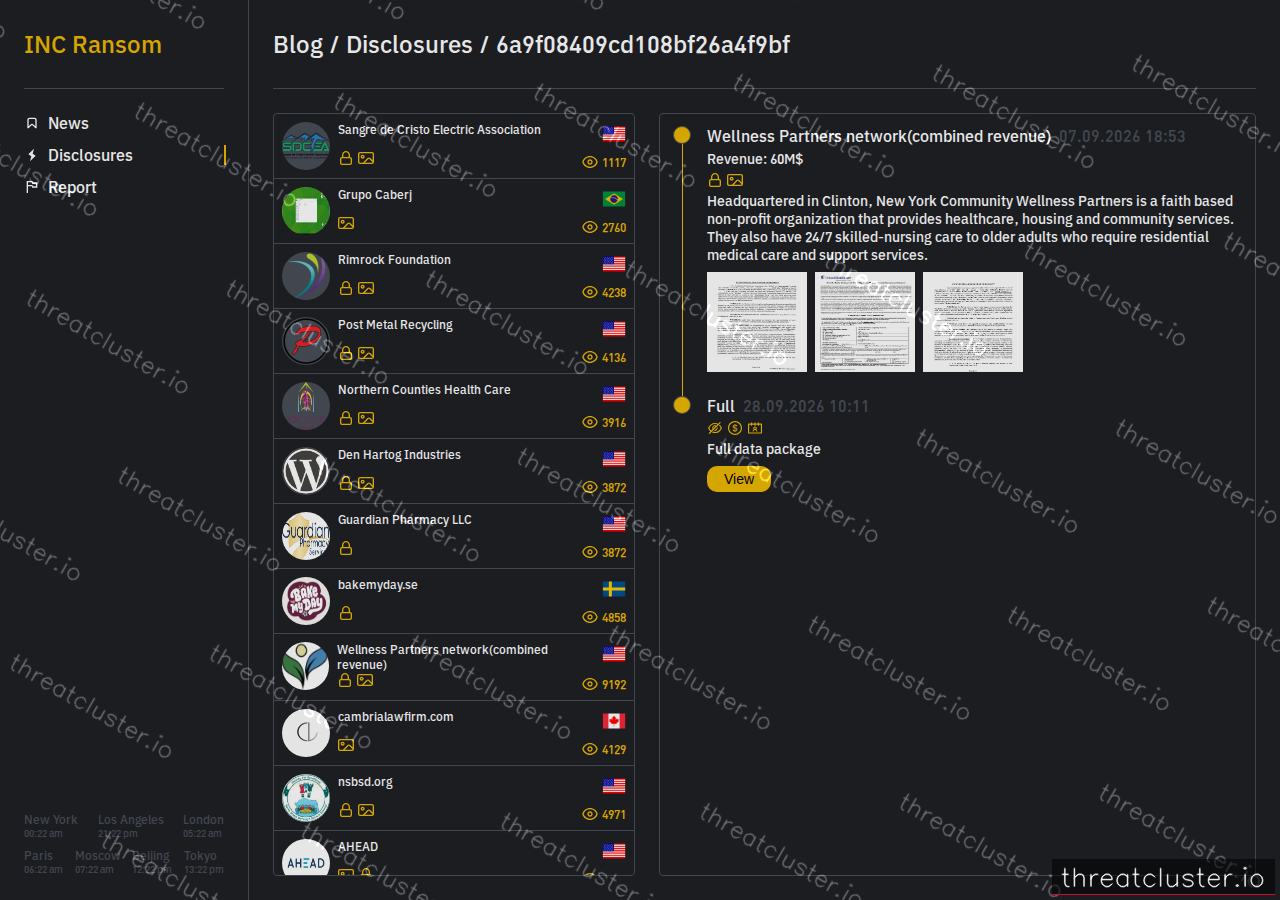The image size is (1280, 900).
Task: Open the News section in the sidebar
Action: tap(68, 123)
